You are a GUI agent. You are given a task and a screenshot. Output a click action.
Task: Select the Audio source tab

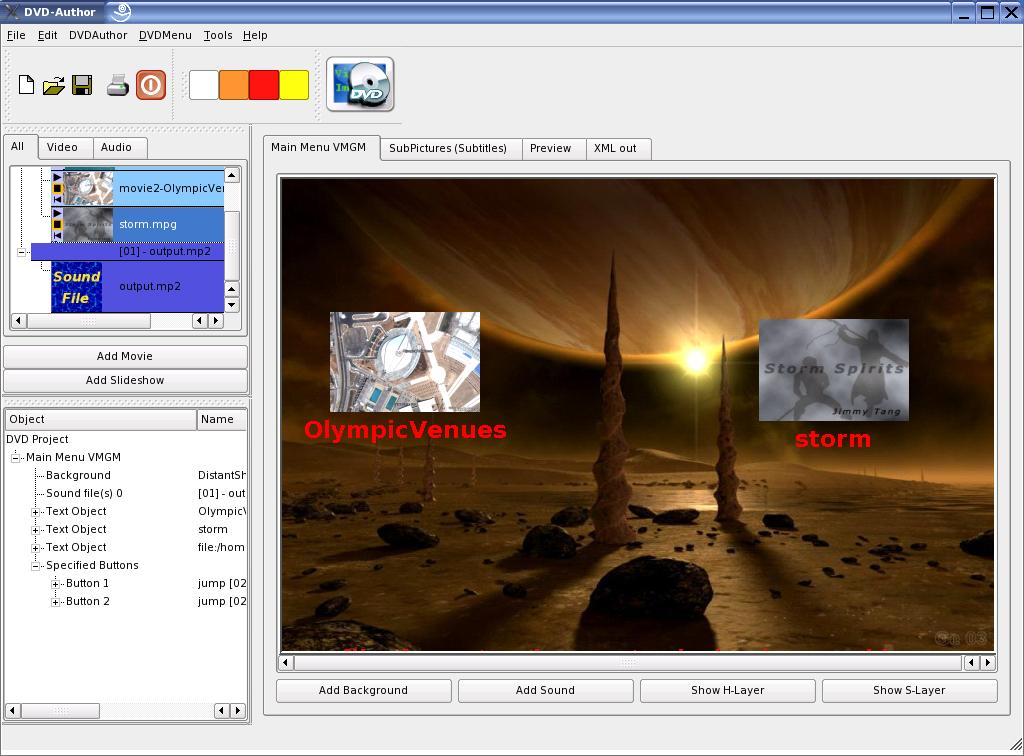(116, 147)
